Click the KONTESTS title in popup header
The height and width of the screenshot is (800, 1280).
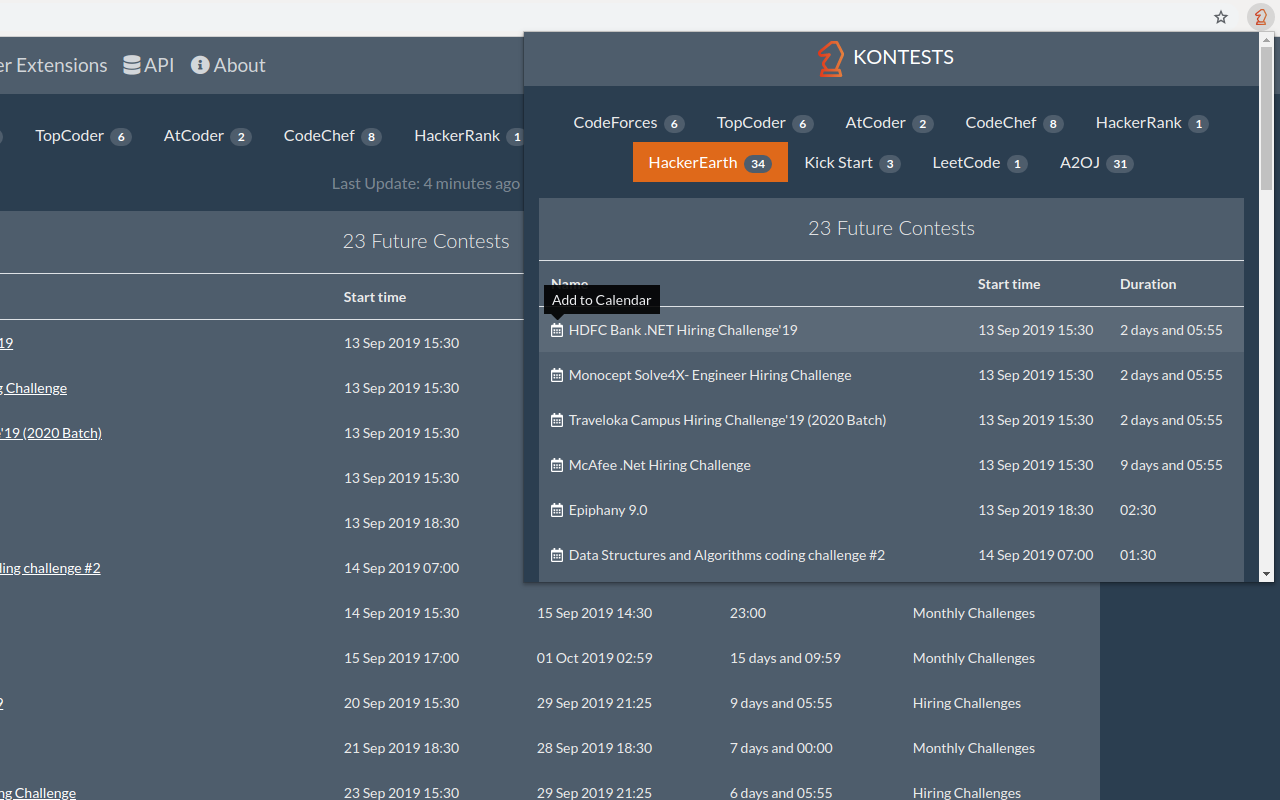tap(903, 58)
